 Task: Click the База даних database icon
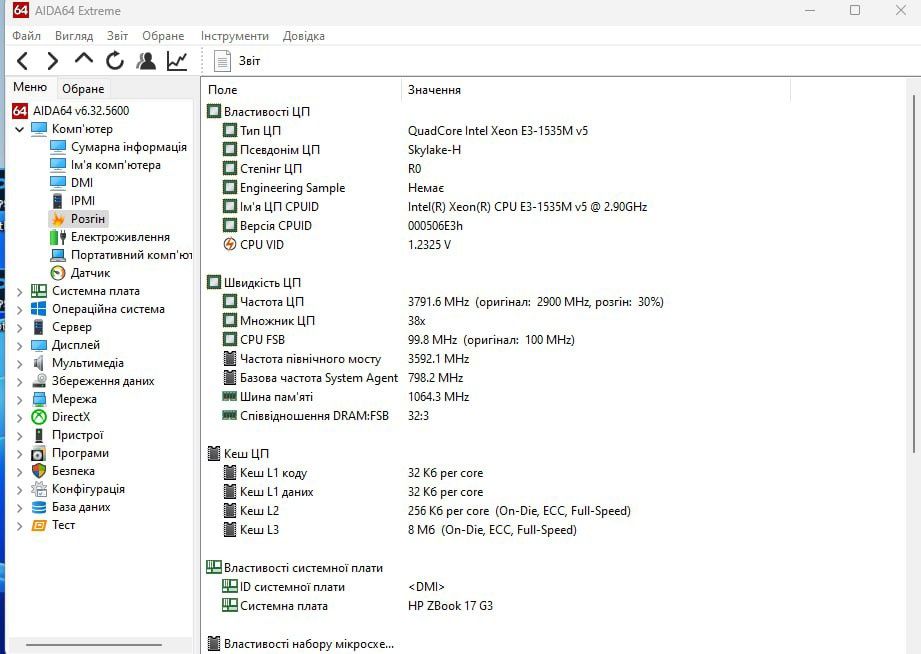39,507
